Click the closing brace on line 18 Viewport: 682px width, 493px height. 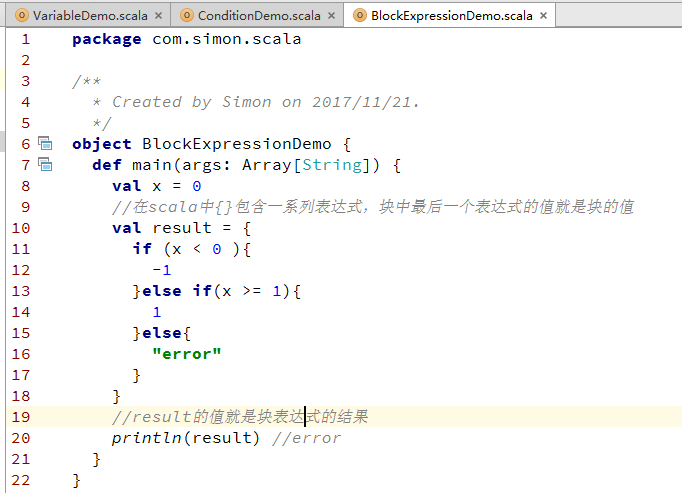click(x=116, y=396)
